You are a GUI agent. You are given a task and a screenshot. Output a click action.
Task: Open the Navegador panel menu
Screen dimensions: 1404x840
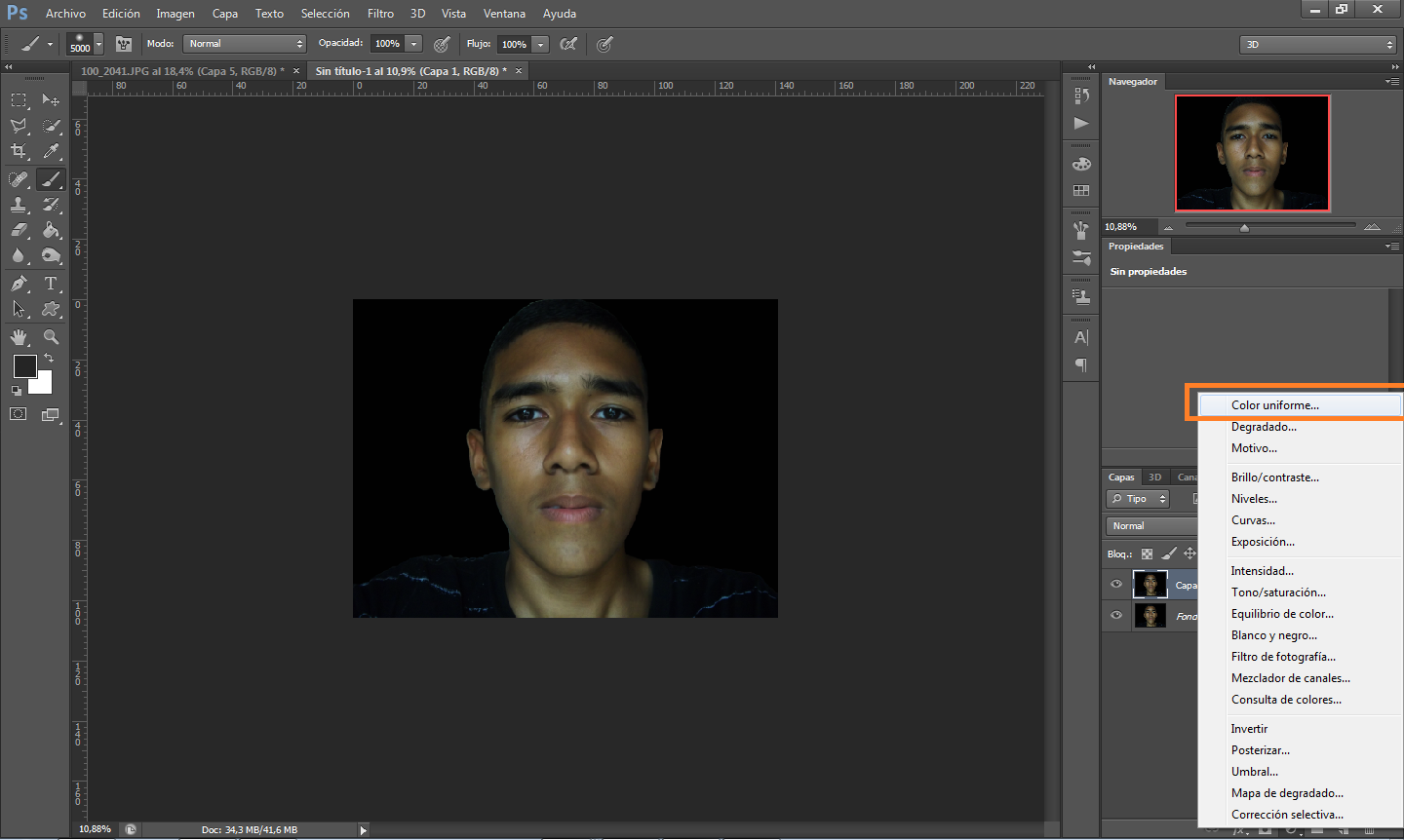coord(1391,82)
